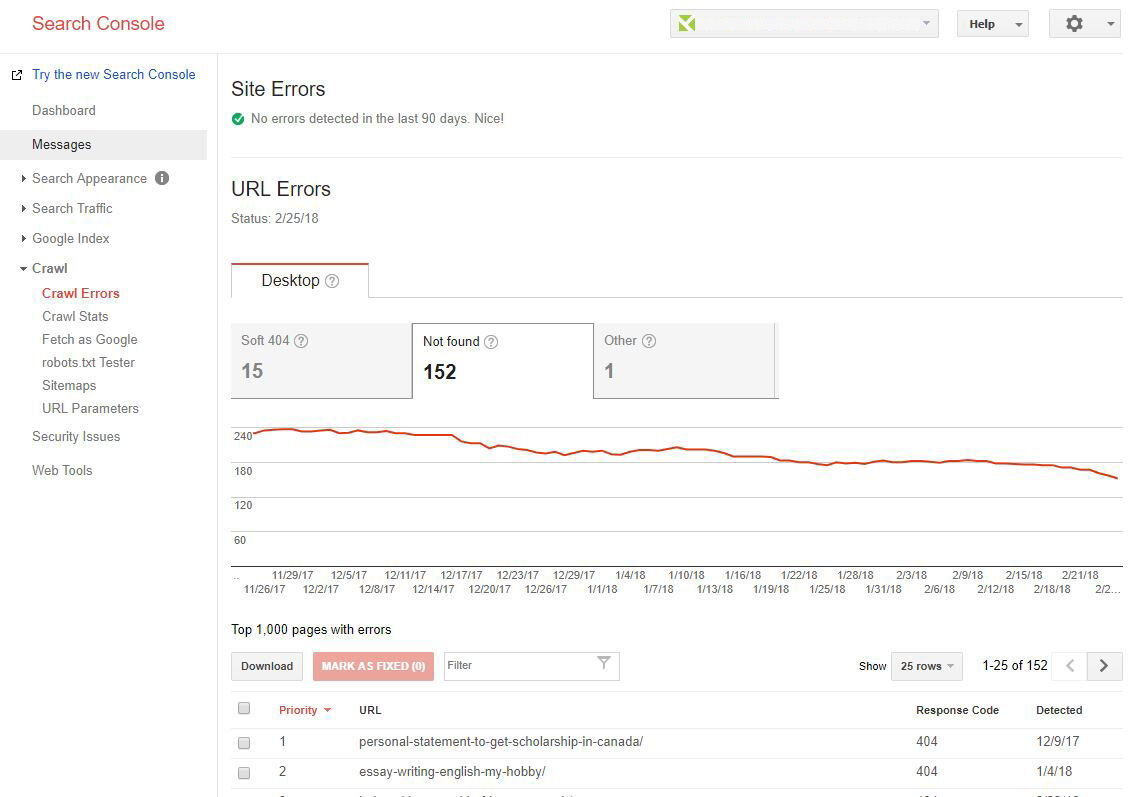Click the Download button

tap(267, 666)
